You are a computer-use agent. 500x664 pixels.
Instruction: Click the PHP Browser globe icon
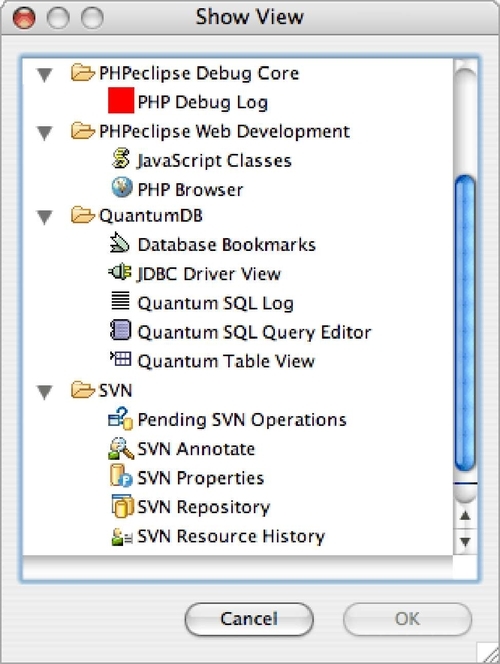(x=122, y=187)
